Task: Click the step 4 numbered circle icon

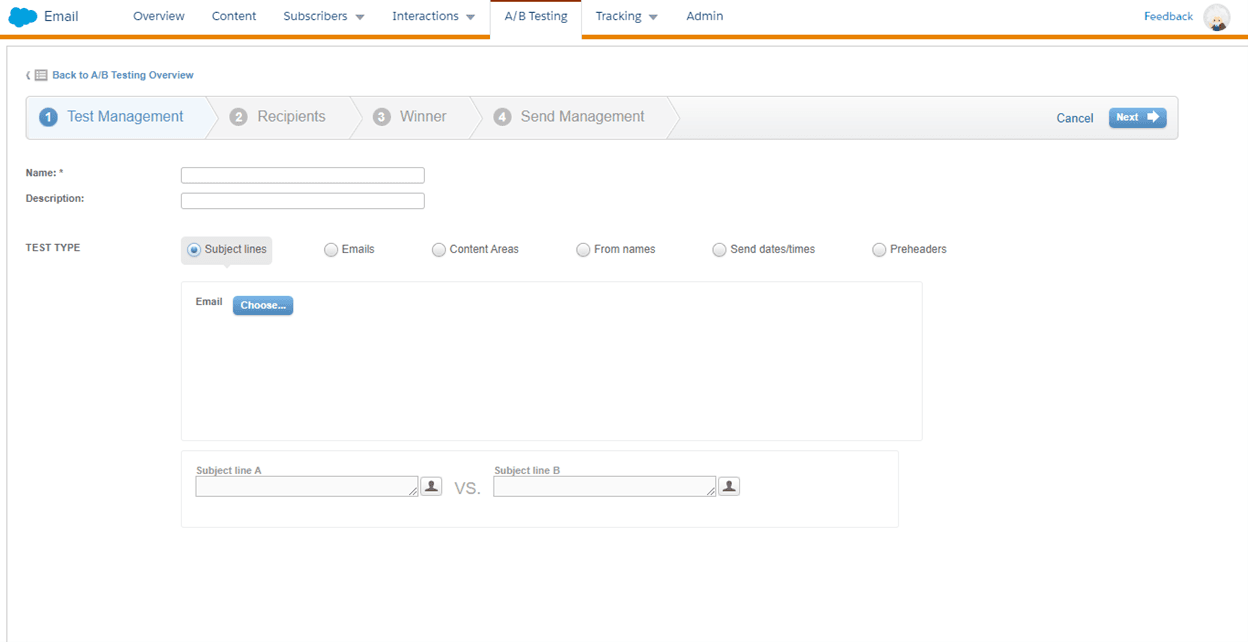Action: point(502,116)
